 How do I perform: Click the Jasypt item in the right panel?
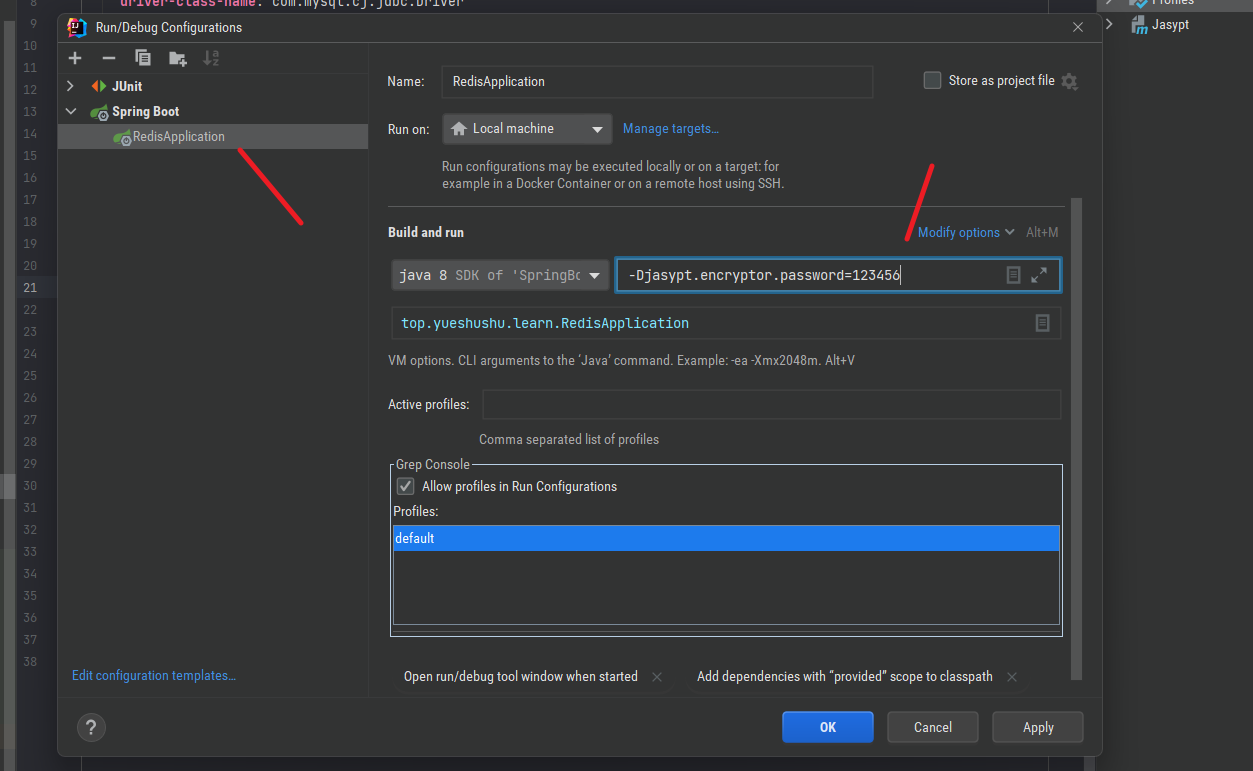click(x=1170, y=24)
